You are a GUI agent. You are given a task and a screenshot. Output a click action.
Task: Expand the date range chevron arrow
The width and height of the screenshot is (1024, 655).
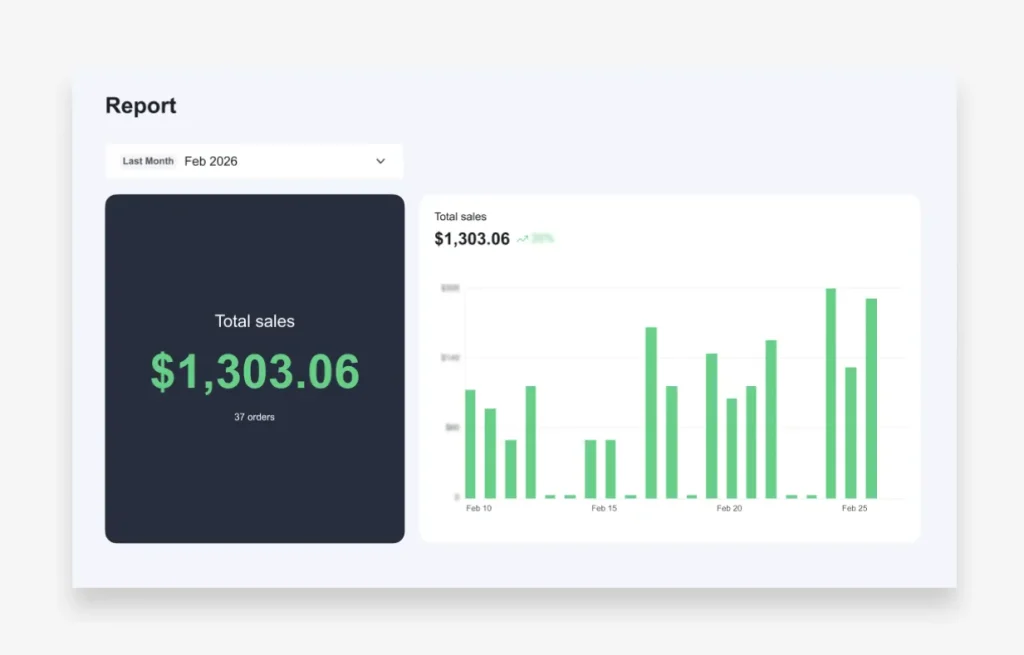(380, 161)
